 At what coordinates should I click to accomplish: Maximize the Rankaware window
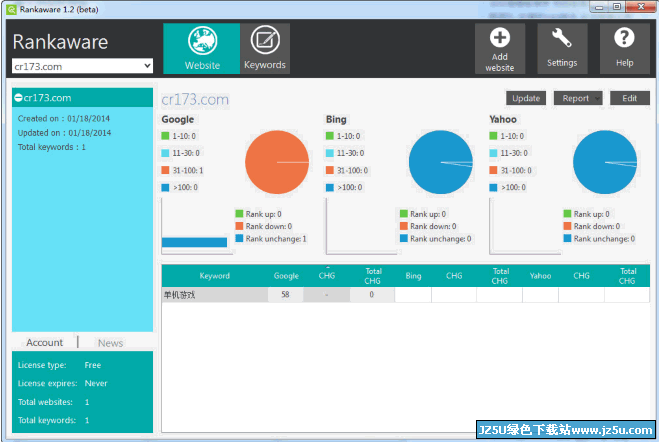(x=617, y=7)
